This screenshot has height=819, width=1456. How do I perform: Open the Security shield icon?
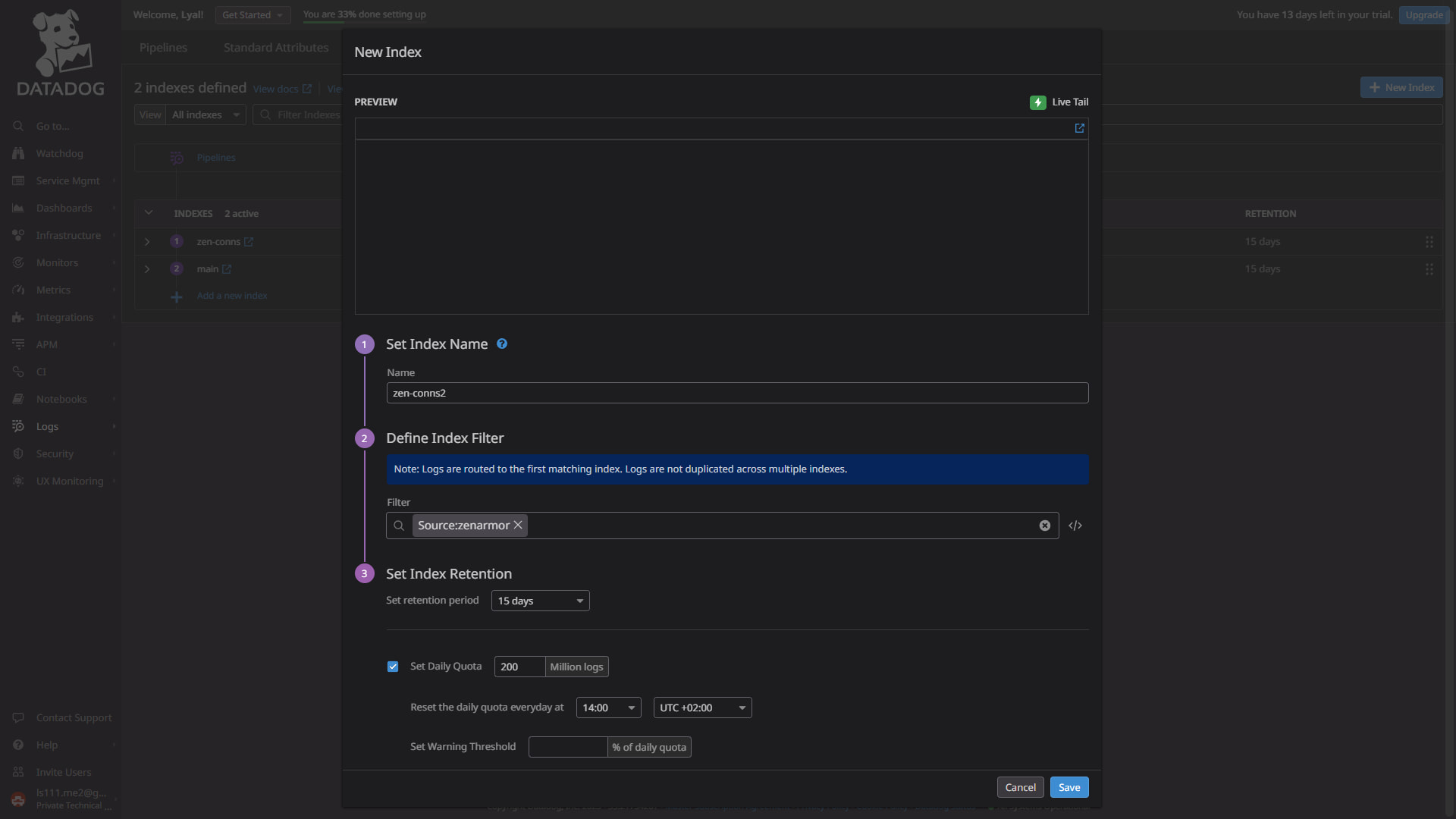pyautogui.click(x=18, y=453)
